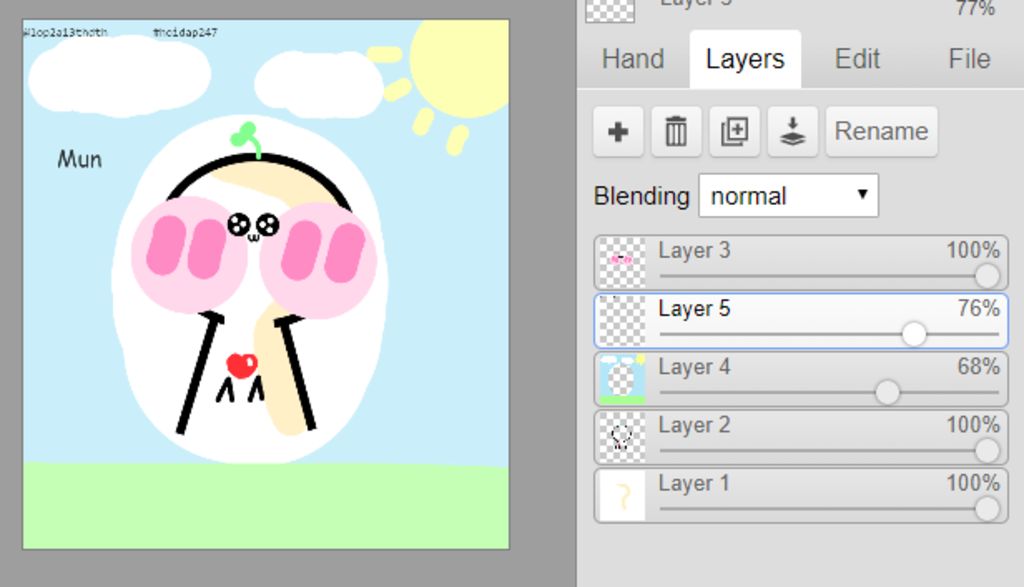Screen dimensions: 1024x587
Task: Select the Layer 1 row
Action: coord(801,495)
